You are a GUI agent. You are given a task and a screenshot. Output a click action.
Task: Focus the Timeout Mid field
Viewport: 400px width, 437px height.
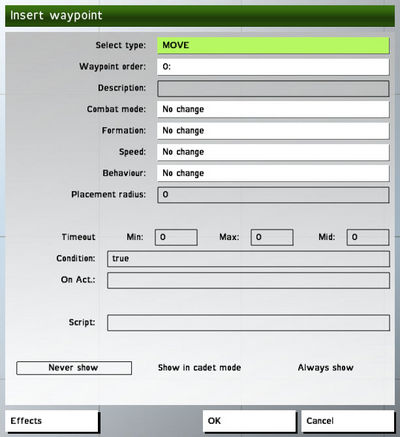click(x=368, y=237)
